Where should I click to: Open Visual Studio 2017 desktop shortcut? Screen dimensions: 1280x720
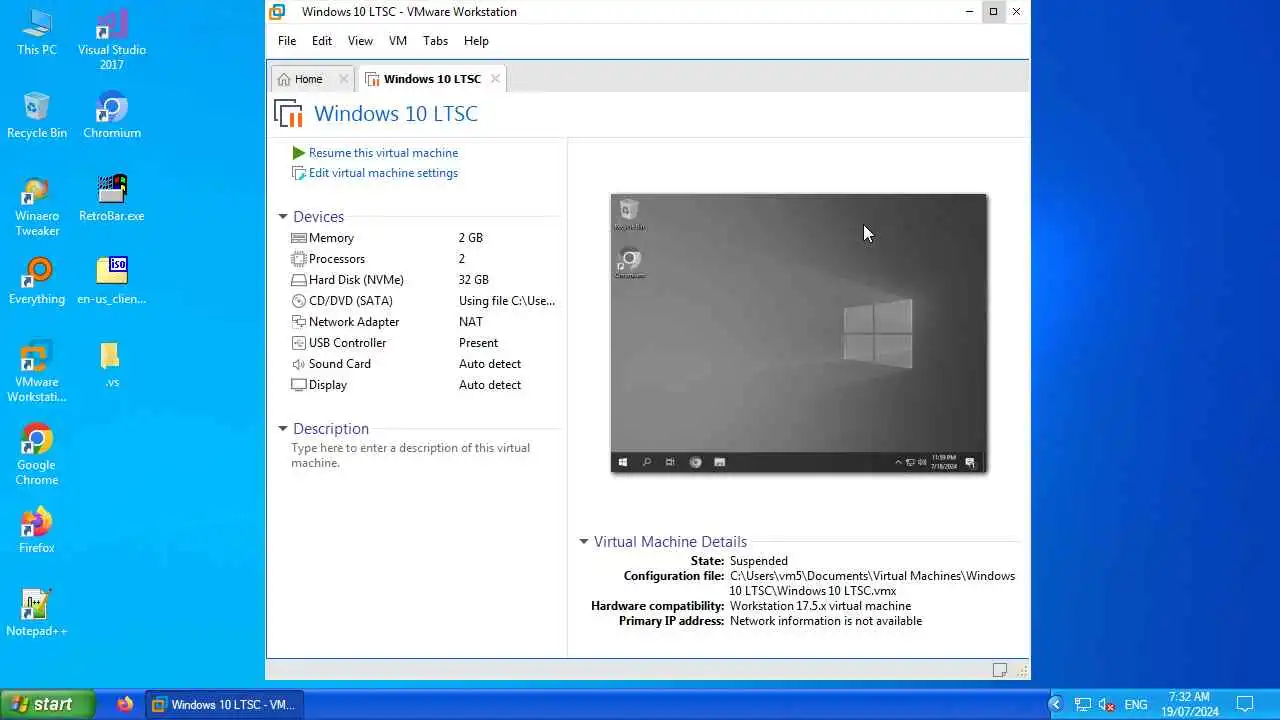tap(112, 40)
